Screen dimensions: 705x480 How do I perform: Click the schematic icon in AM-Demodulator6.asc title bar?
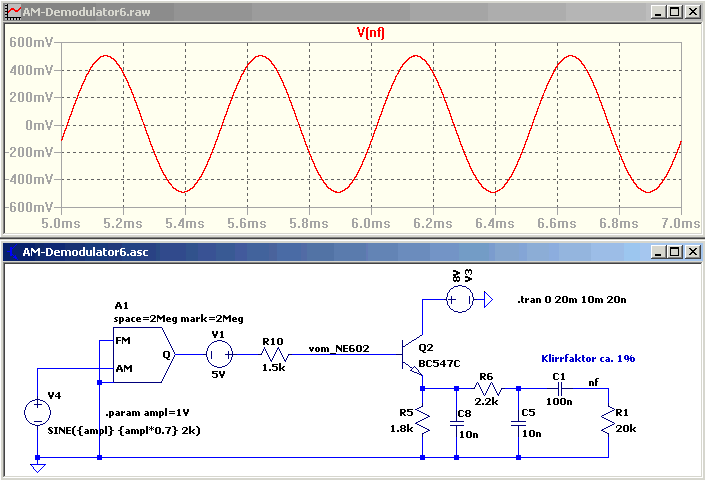13,252
